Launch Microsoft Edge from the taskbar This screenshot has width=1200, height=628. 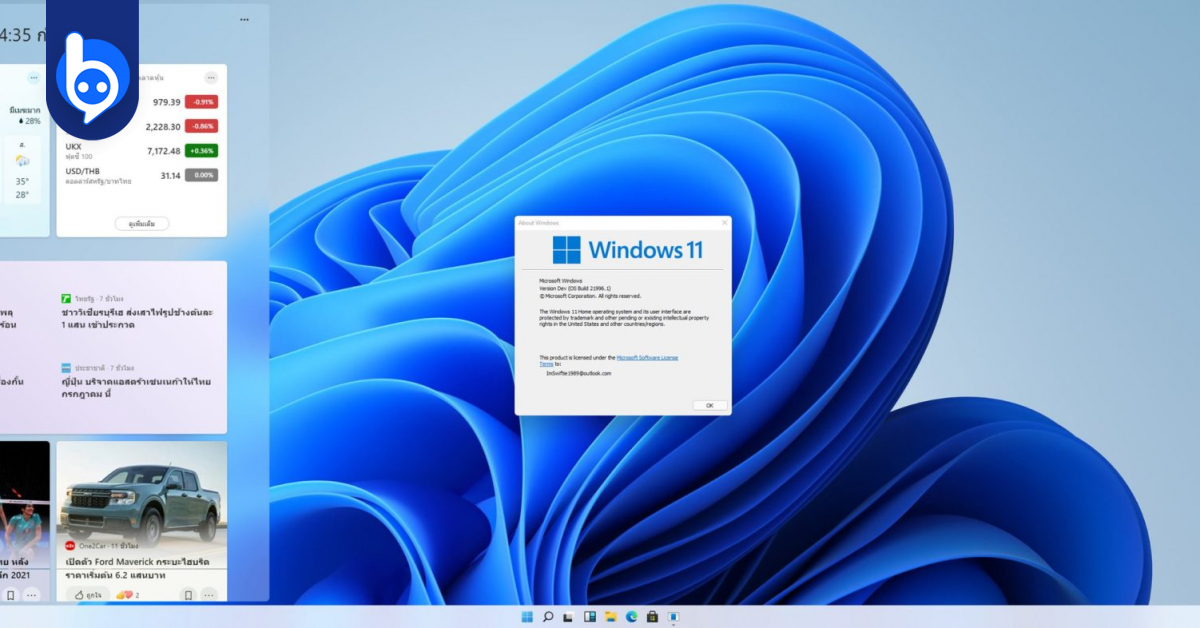(631, 616)
